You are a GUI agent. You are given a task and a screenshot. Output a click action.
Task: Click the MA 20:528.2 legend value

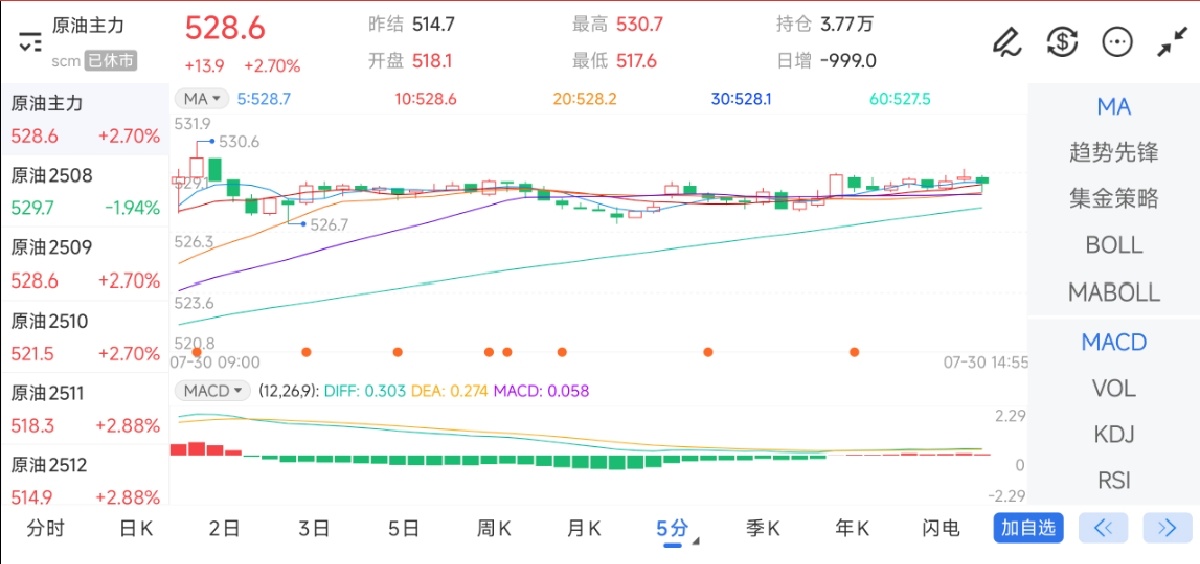tap(585, 99)
